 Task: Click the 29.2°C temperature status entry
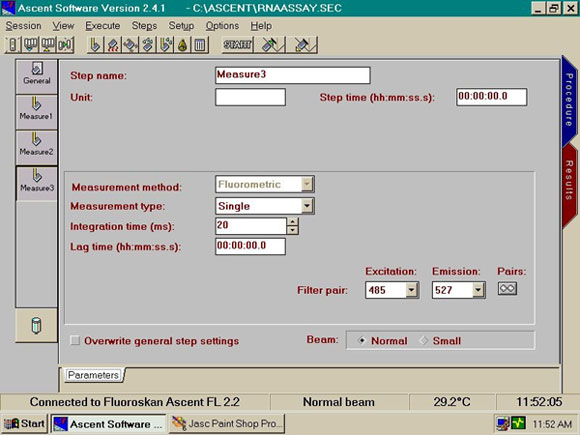(452, 402)
